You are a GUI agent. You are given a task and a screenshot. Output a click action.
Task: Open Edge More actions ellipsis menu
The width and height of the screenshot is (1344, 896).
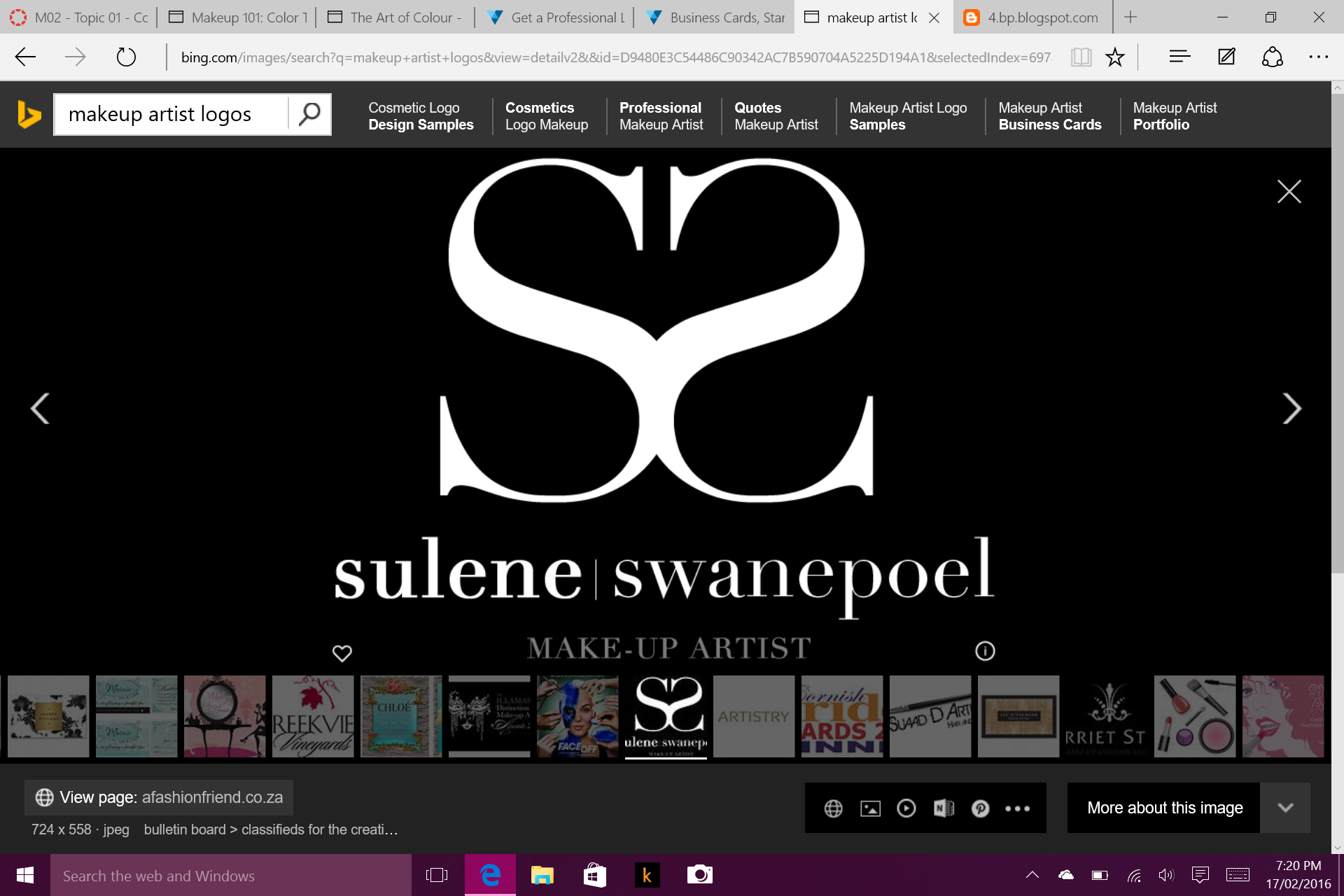pos(1319,57)
